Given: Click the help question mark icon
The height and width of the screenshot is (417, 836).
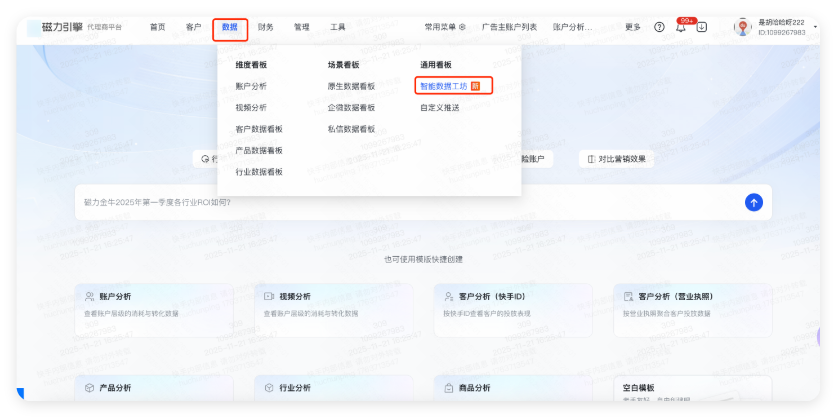Looking at the screenshot, I should coord(659,27).
